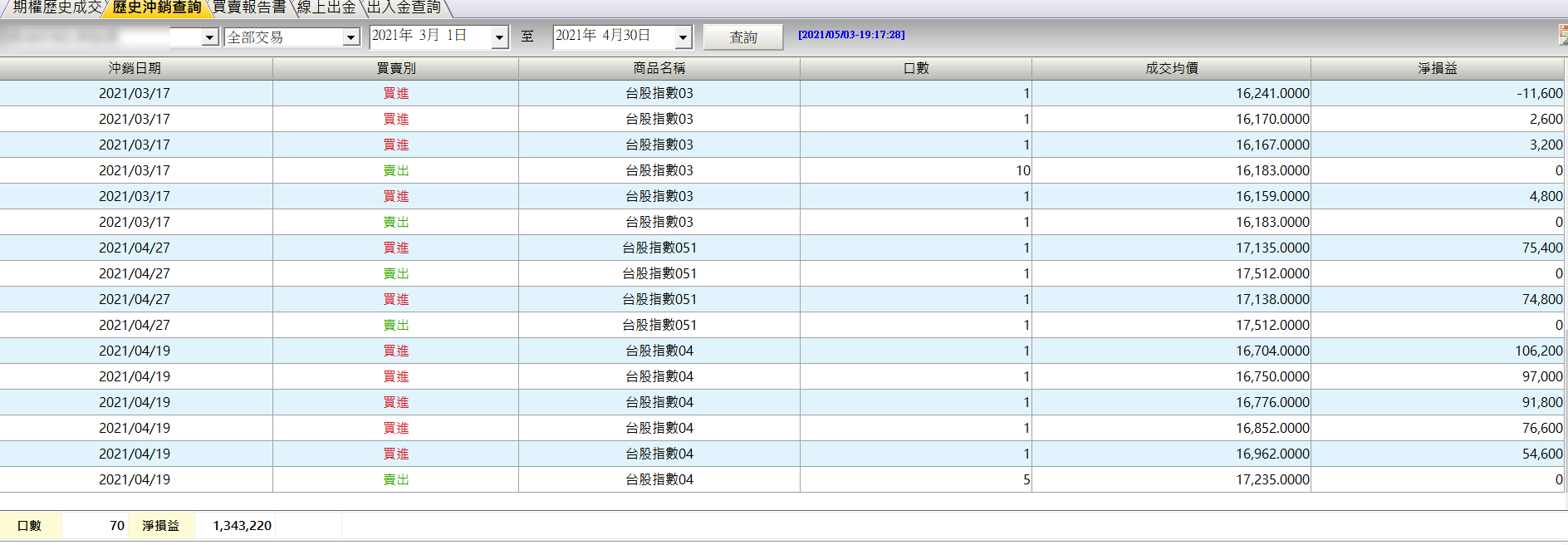Click the 54,600 net profit cell

click(1438, 454)
